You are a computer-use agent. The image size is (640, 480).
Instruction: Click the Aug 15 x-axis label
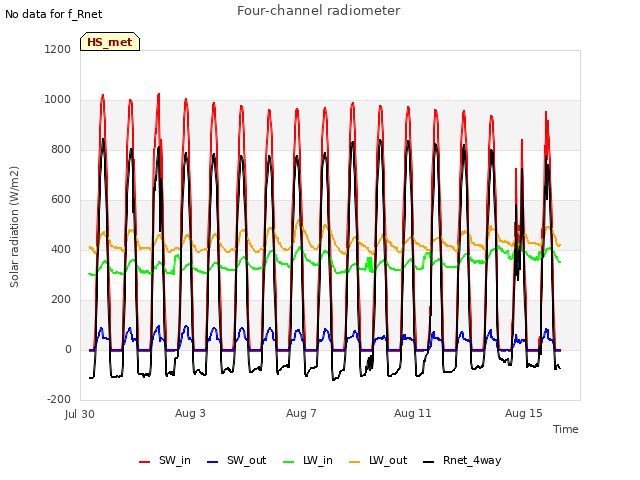pyautogui.click(x=524, y=413)
